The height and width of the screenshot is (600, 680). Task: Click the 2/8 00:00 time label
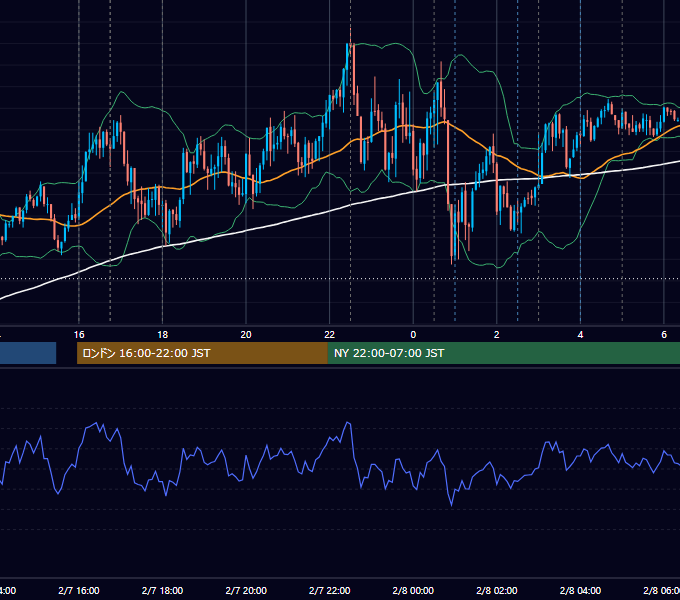(x=413, y=590)
